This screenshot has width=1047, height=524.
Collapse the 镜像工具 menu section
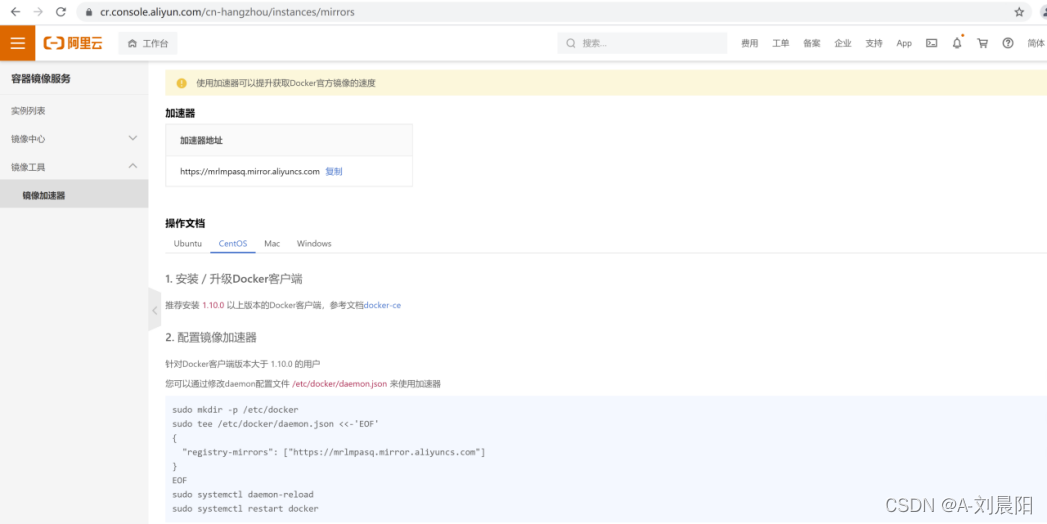[x=74, y=167]
